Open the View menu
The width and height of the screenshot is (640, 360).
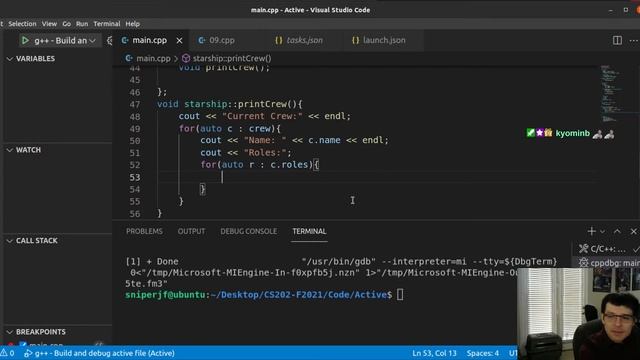click(49, 24)
